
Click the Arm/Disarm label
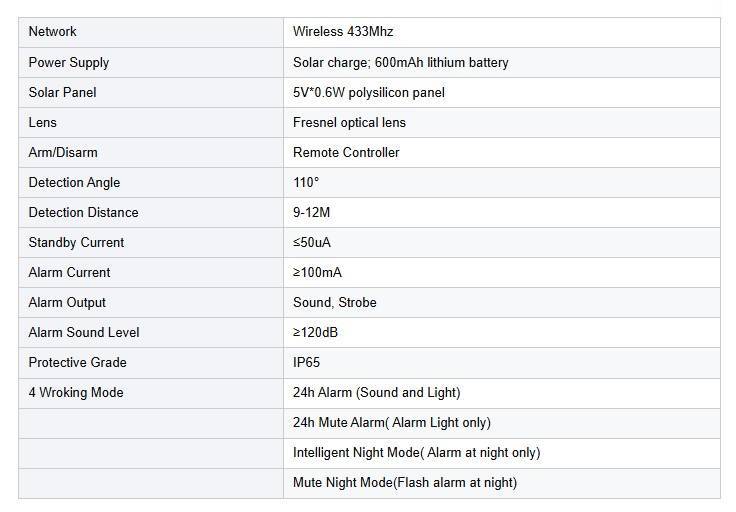(63, 152)
